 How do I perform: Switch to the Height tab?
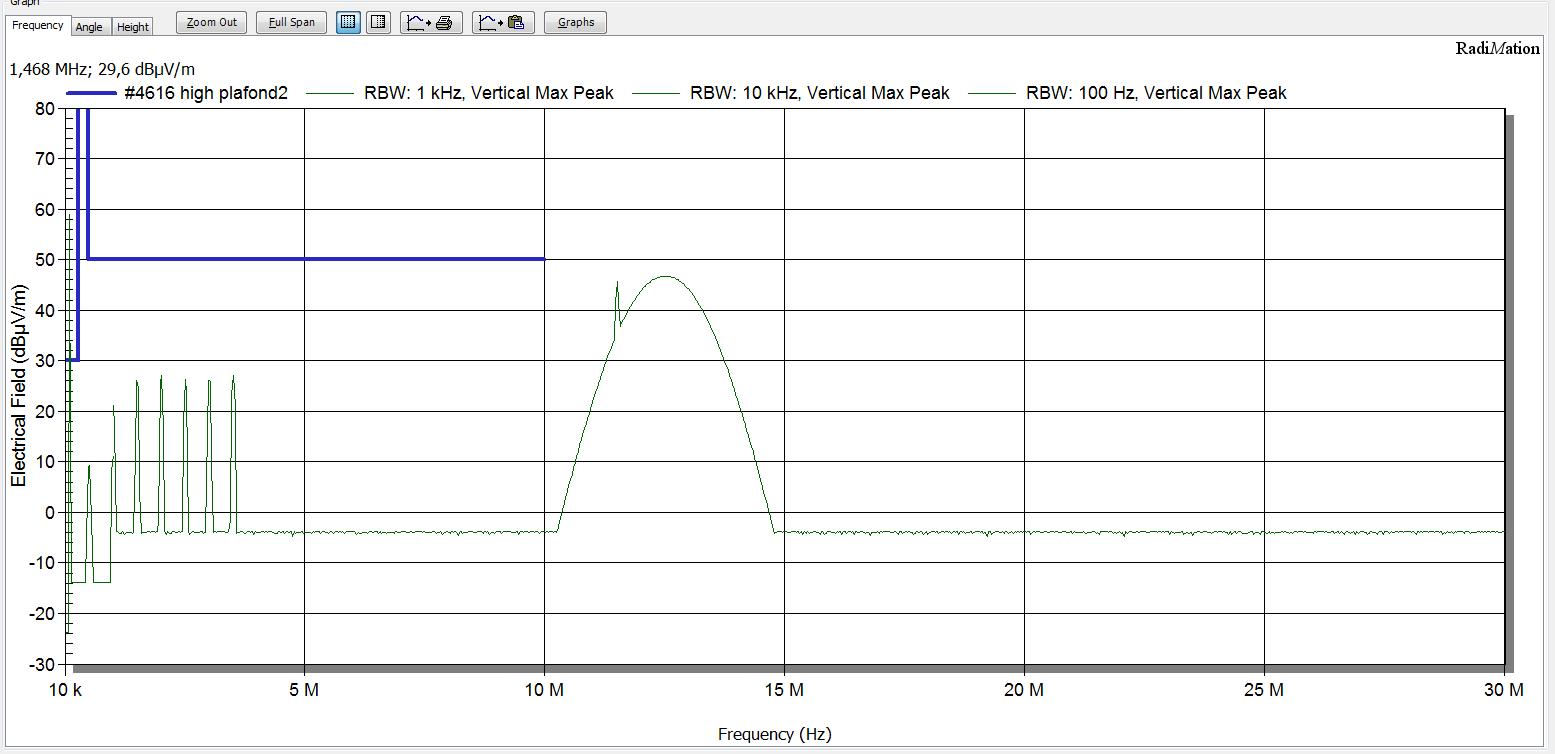(x=133, y=27)
